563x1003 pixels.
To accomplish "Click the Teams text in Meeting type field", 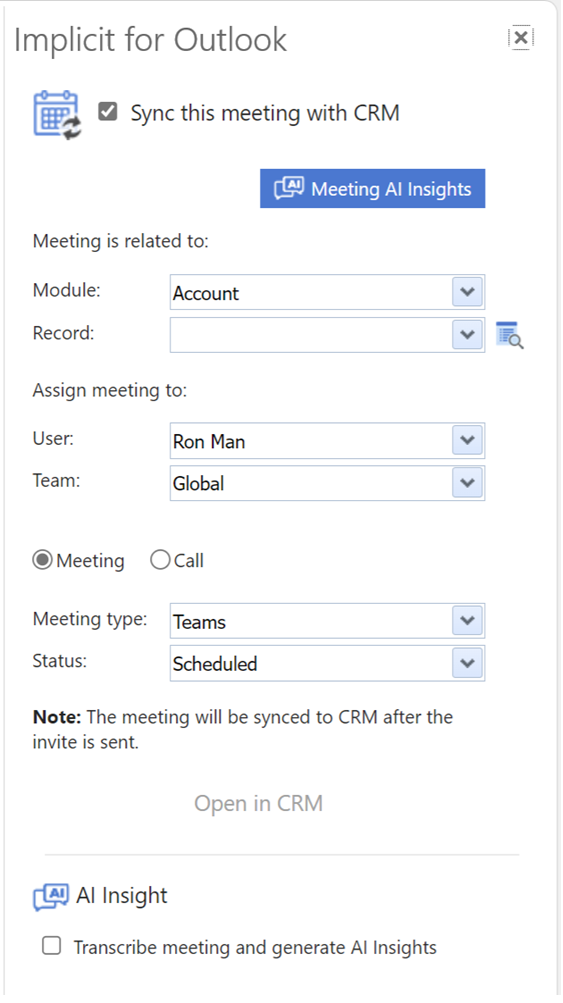I will [199, 622].
